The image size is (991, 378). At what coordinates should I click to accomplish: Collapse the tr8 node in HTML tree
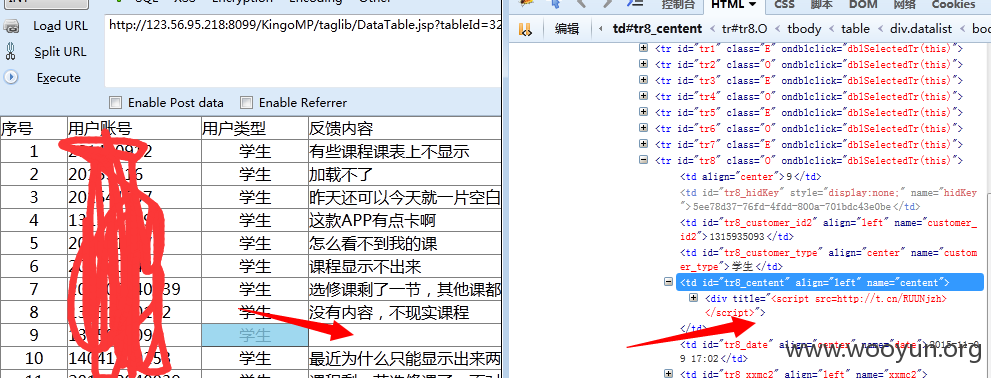tap(643, 160)
